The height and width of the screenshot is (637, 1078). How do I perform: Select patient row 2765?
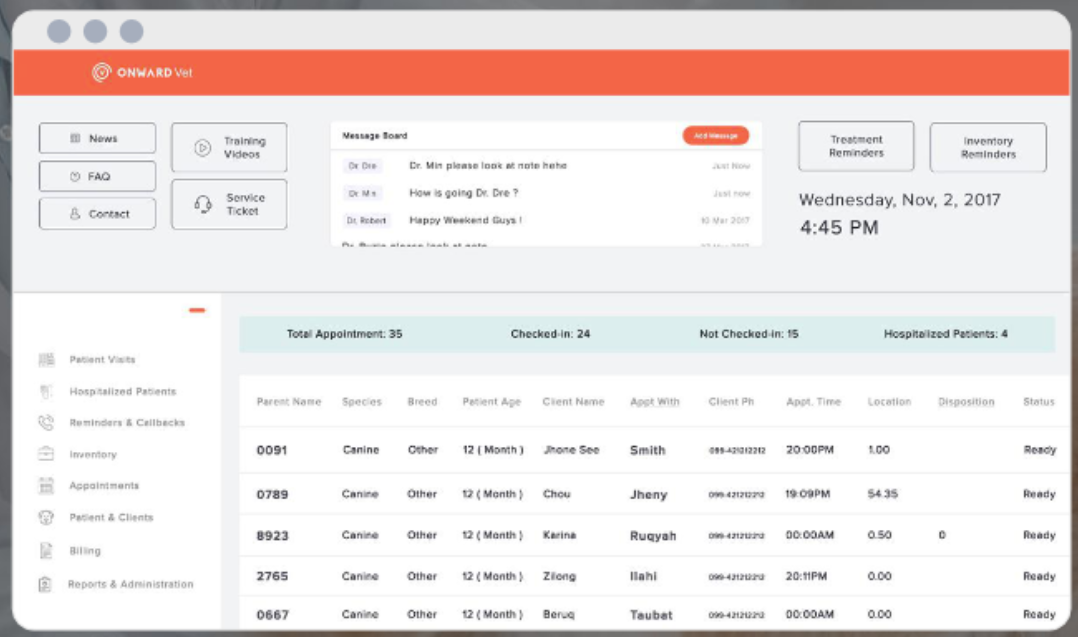(654, 577)
